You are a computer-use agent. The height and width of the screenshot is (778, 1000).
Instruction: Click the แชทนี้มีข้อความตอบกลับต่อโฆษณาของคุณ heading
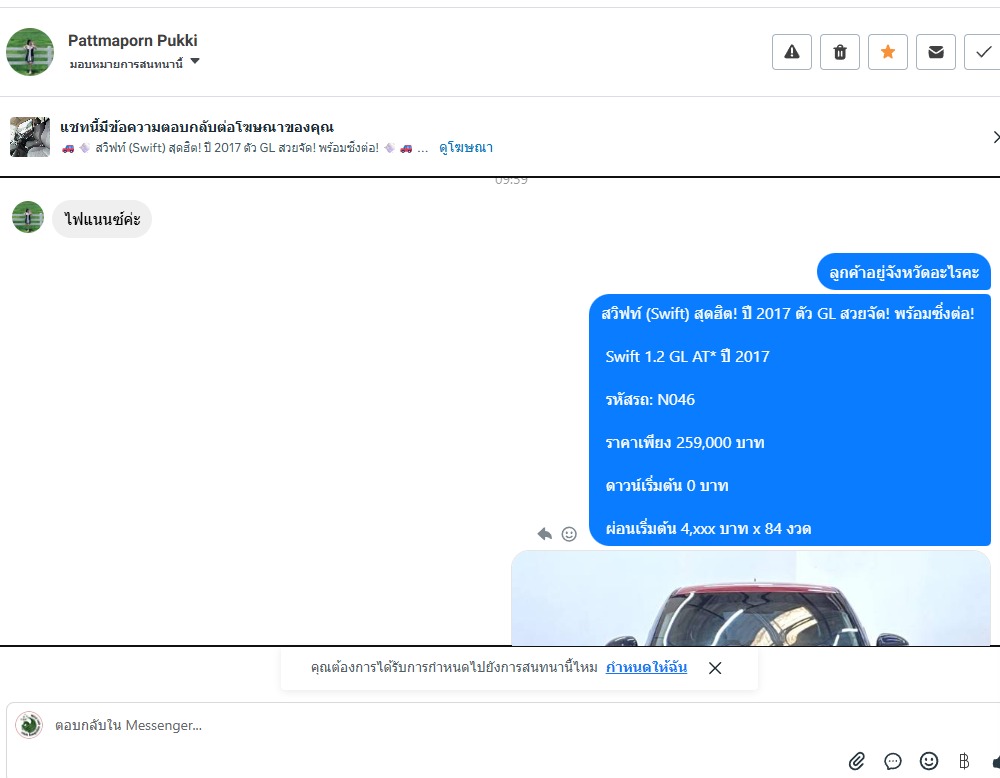click(197, 127)
